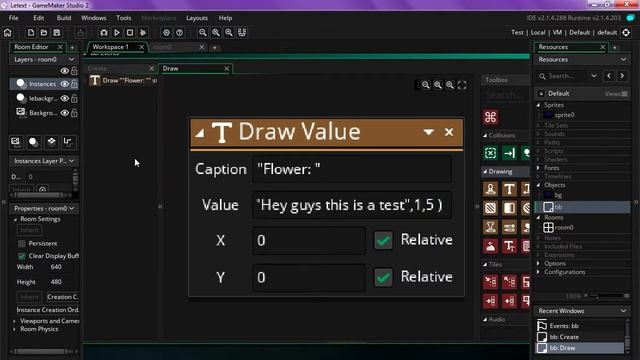
Task: Select object bb in resource tree
Action: (558, 207)
